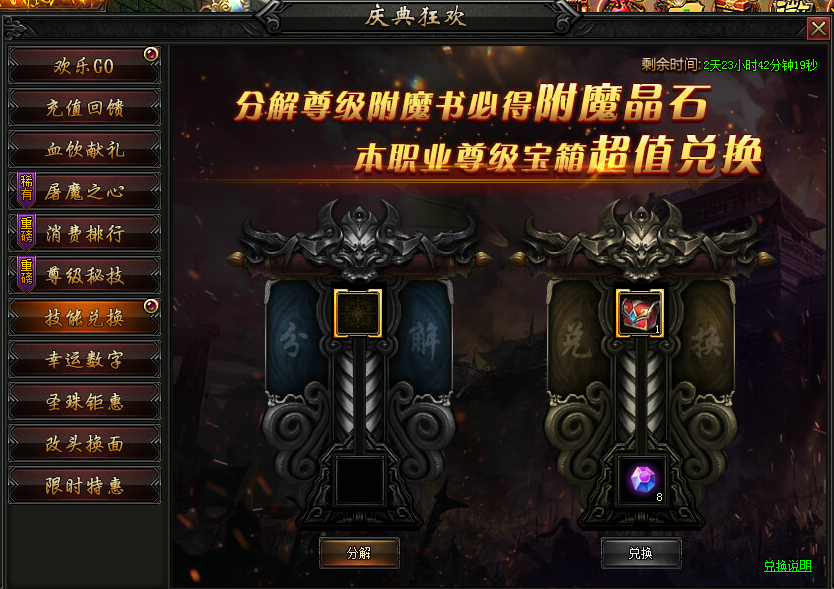Click the 分解 button
Viewport: 834px width, 589px height.
tap(359, 553)
